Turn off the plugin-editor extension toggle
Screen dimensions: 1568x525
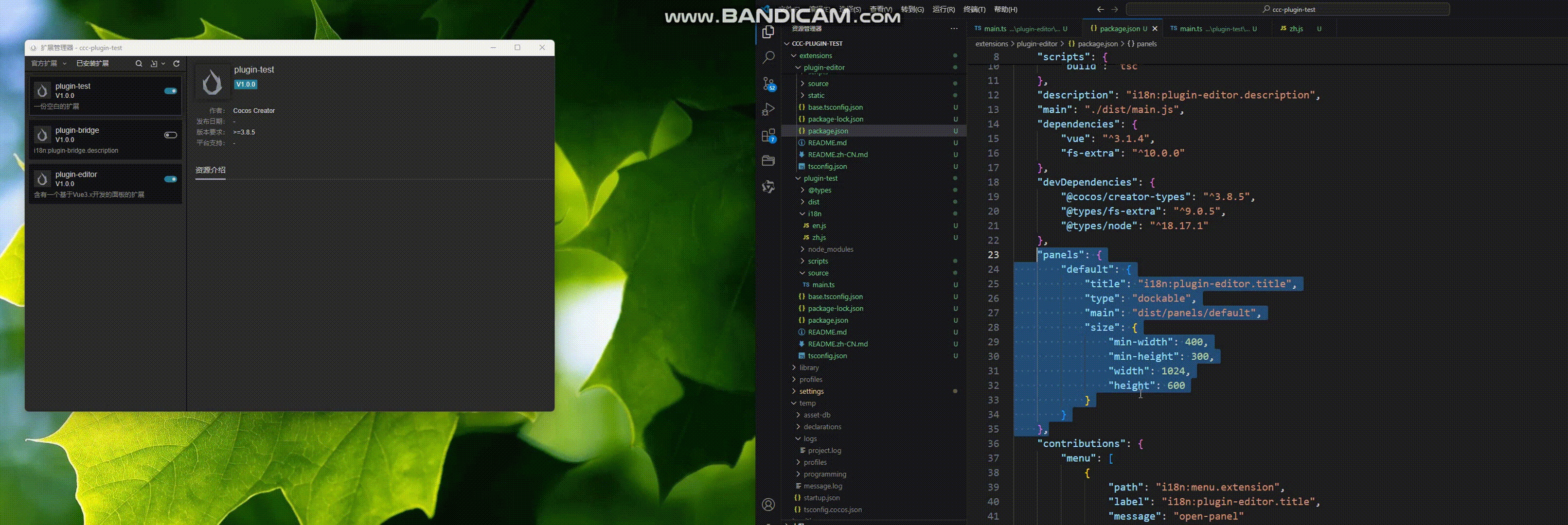(x=170, y=179)
